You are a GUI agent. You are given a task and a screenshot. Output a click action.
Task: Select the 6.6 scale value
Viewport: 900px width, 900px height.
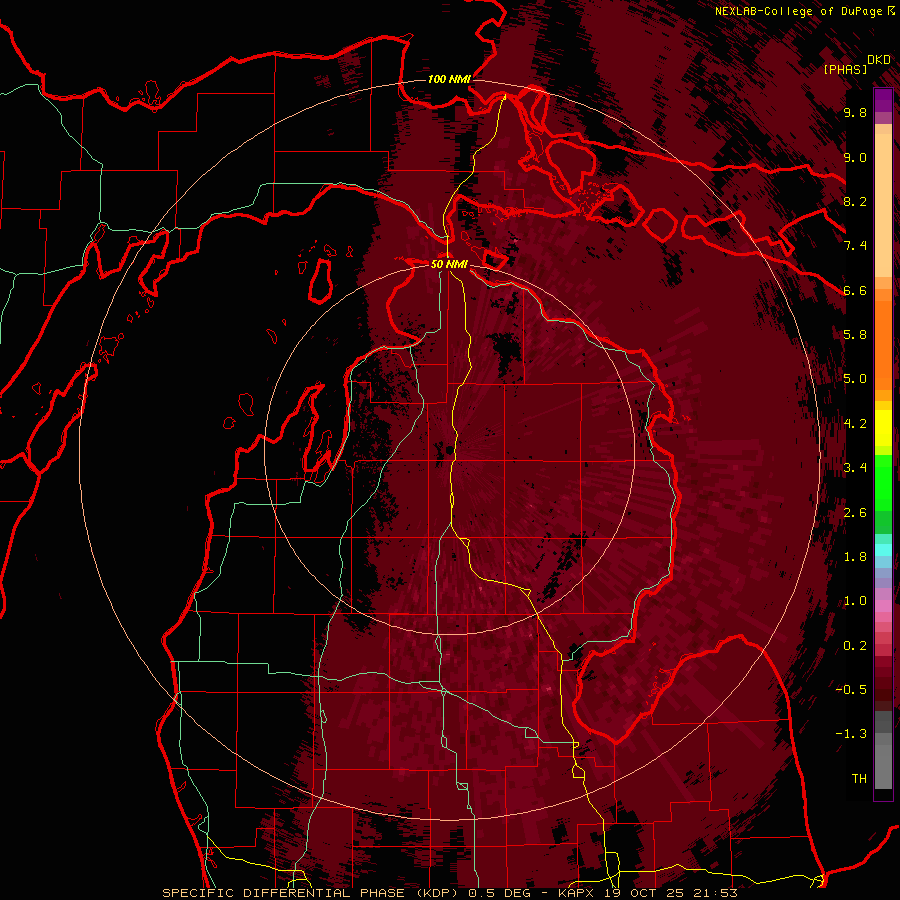(855, 290)
